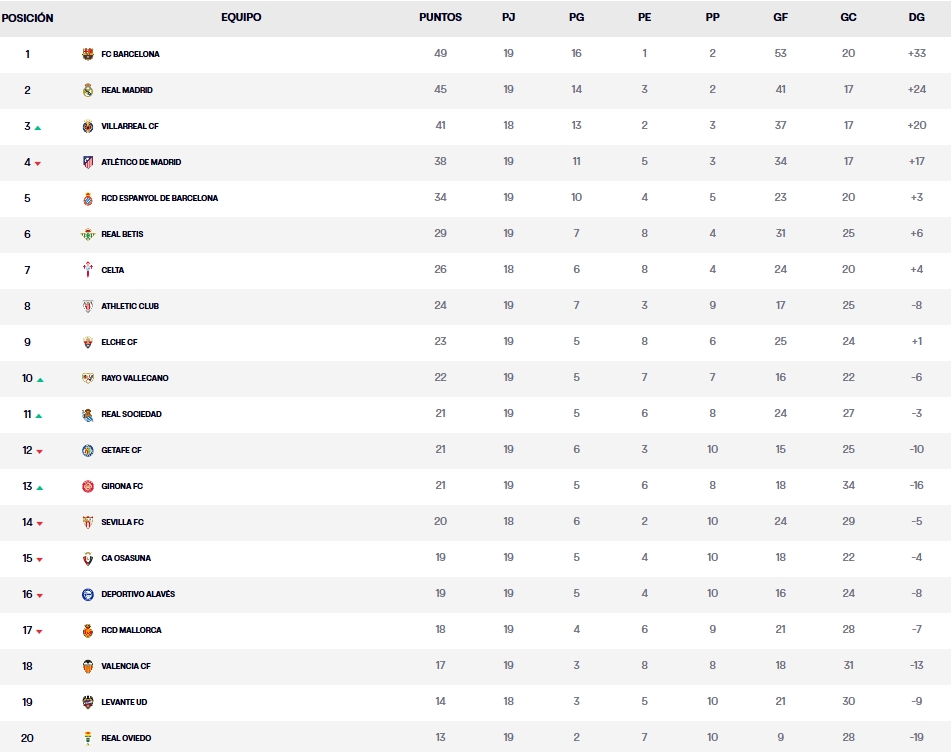Click the DG column header
951x752 pixels.
click(916, 18)
